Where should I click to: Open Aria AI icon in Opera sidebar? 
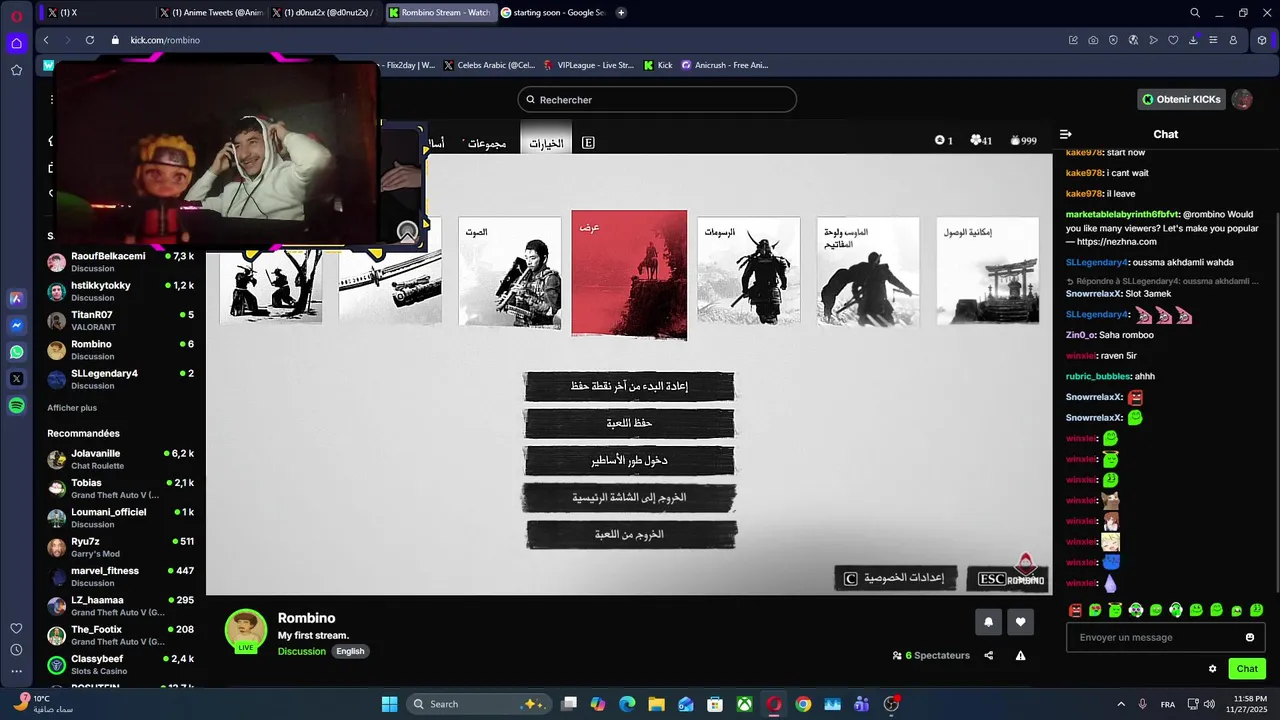pyautogui.click(x=16, y=298)
